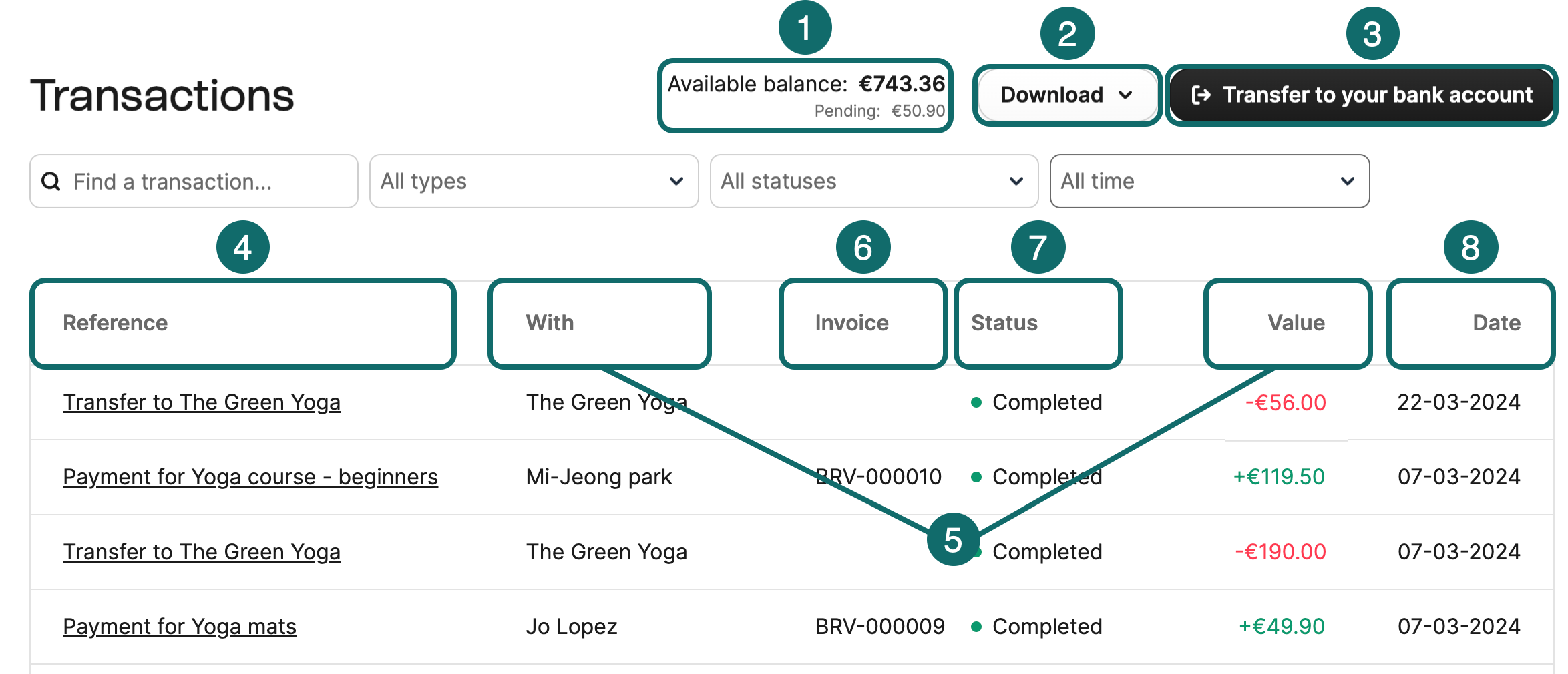Open Payment for Yoga course - beginners
1568x674 pixels.
click(250, 476)
